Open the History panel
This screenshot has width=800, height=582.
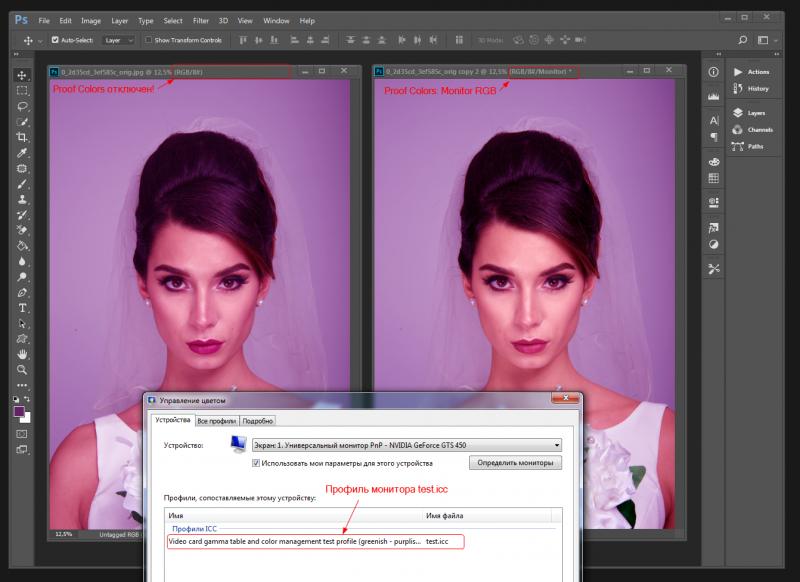751,89
